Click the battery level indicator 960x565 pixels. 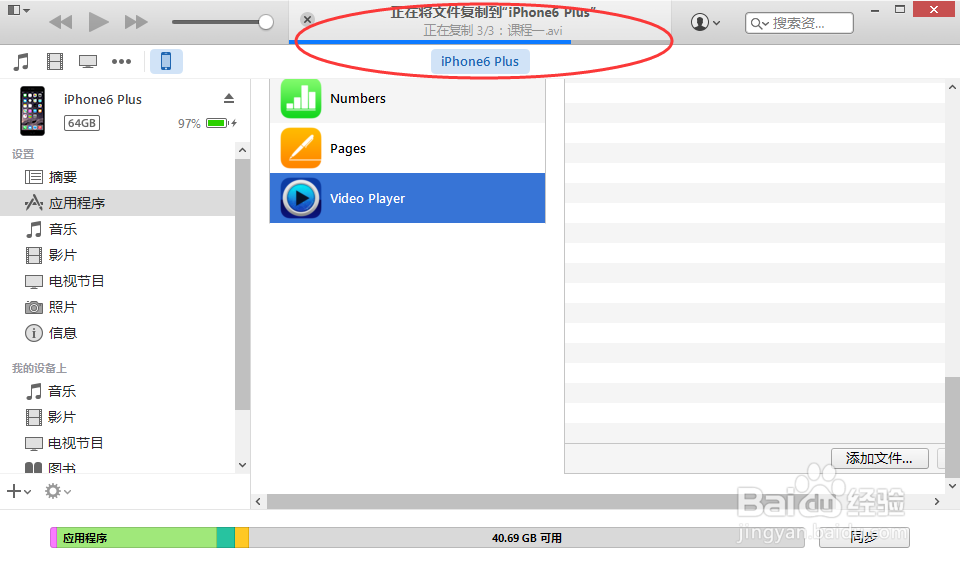coord(217,123)
